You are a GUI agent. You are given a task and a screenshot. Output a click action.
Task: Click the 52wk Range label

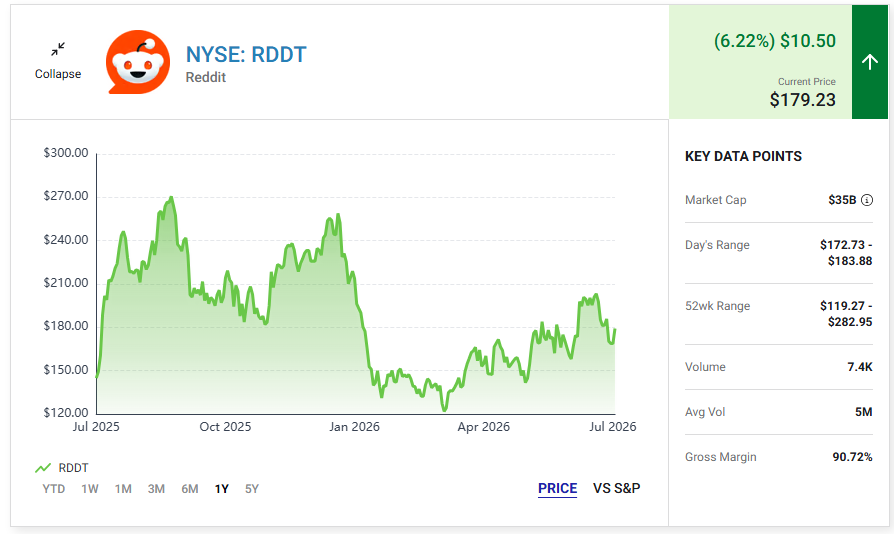coord(717,306)
